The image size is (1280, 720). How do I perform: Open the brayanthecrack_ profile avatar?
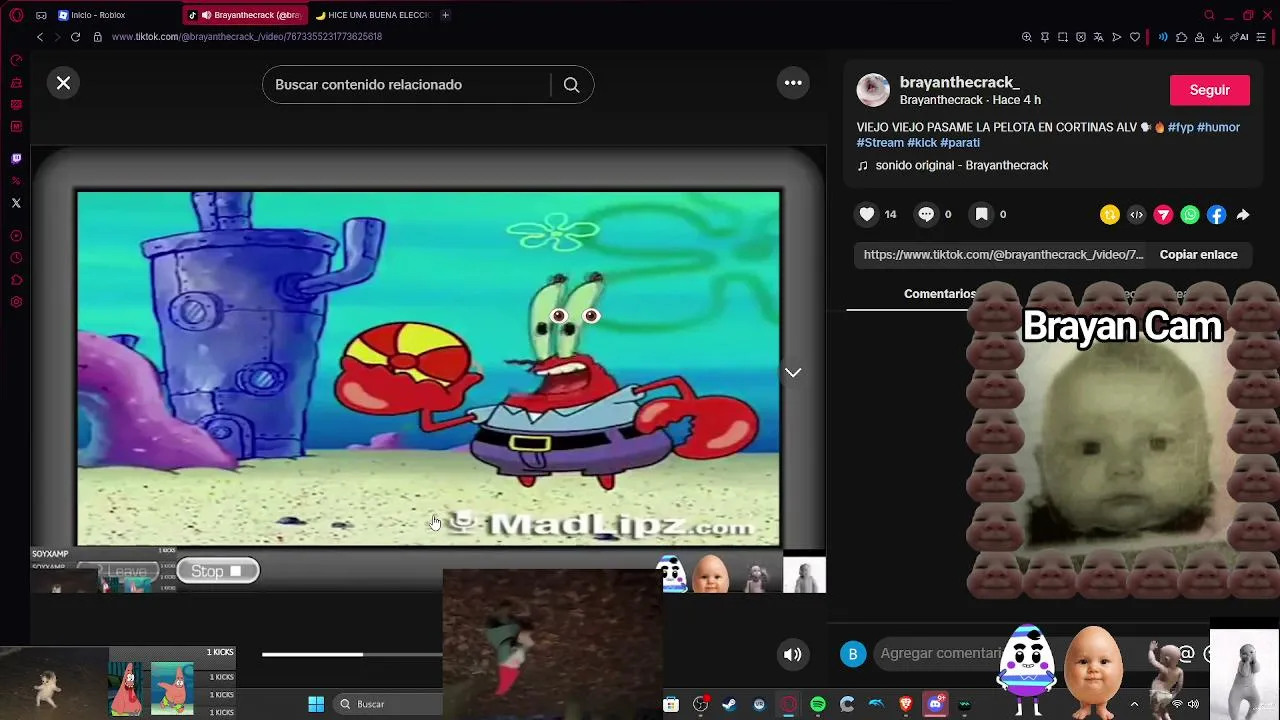(873, 90)
